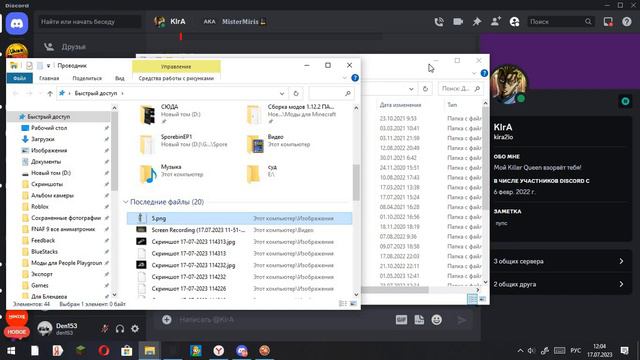The height and width of the screenshot is (360, 640).
Task: Start a voice call with KIrA
Action: click(x=439, y=22)
